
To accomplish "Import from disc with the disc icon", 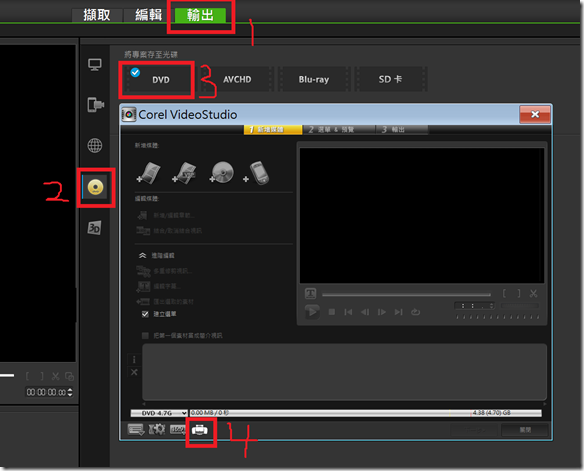I will (x=222, y=172).
